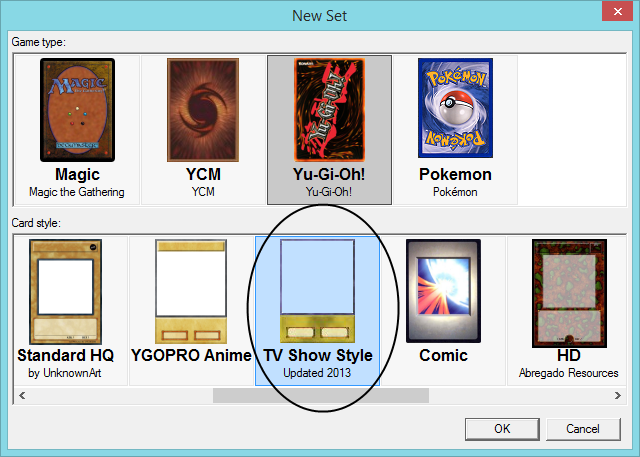Pick the Pokemon game type
640x457 pixels.
pyautogui.click(x=455, y=130)
